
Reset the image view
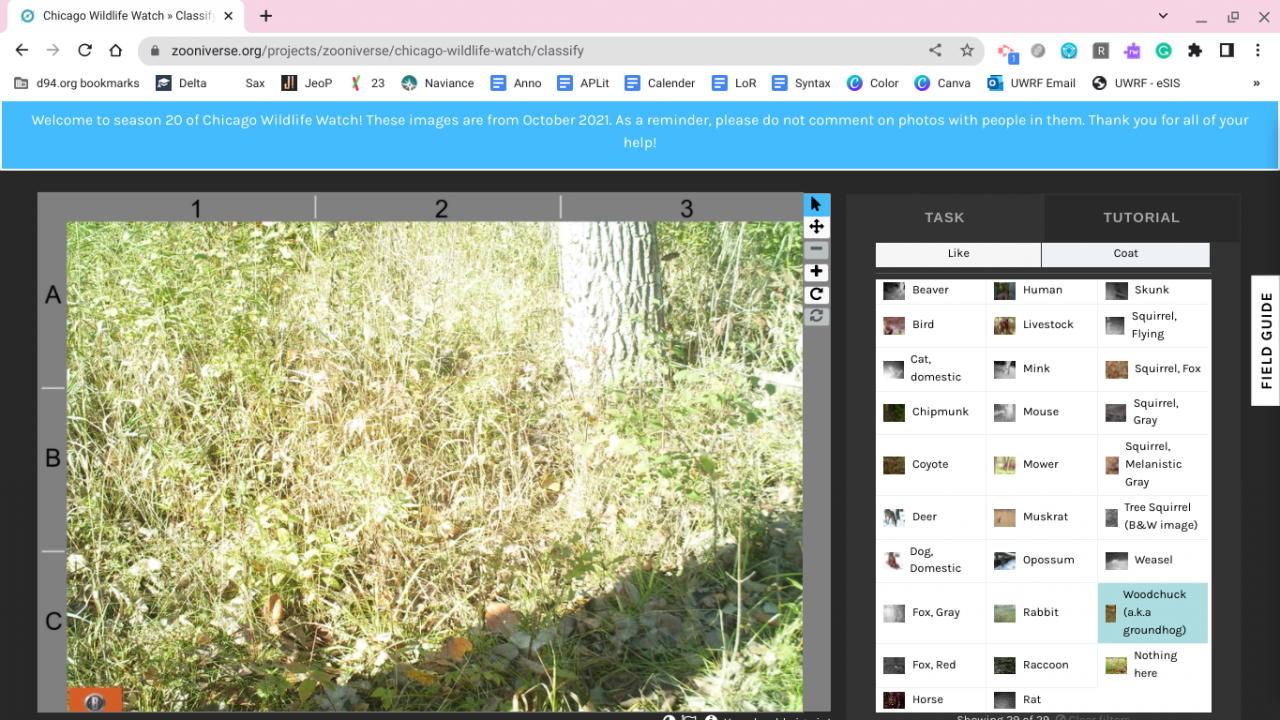816,316
